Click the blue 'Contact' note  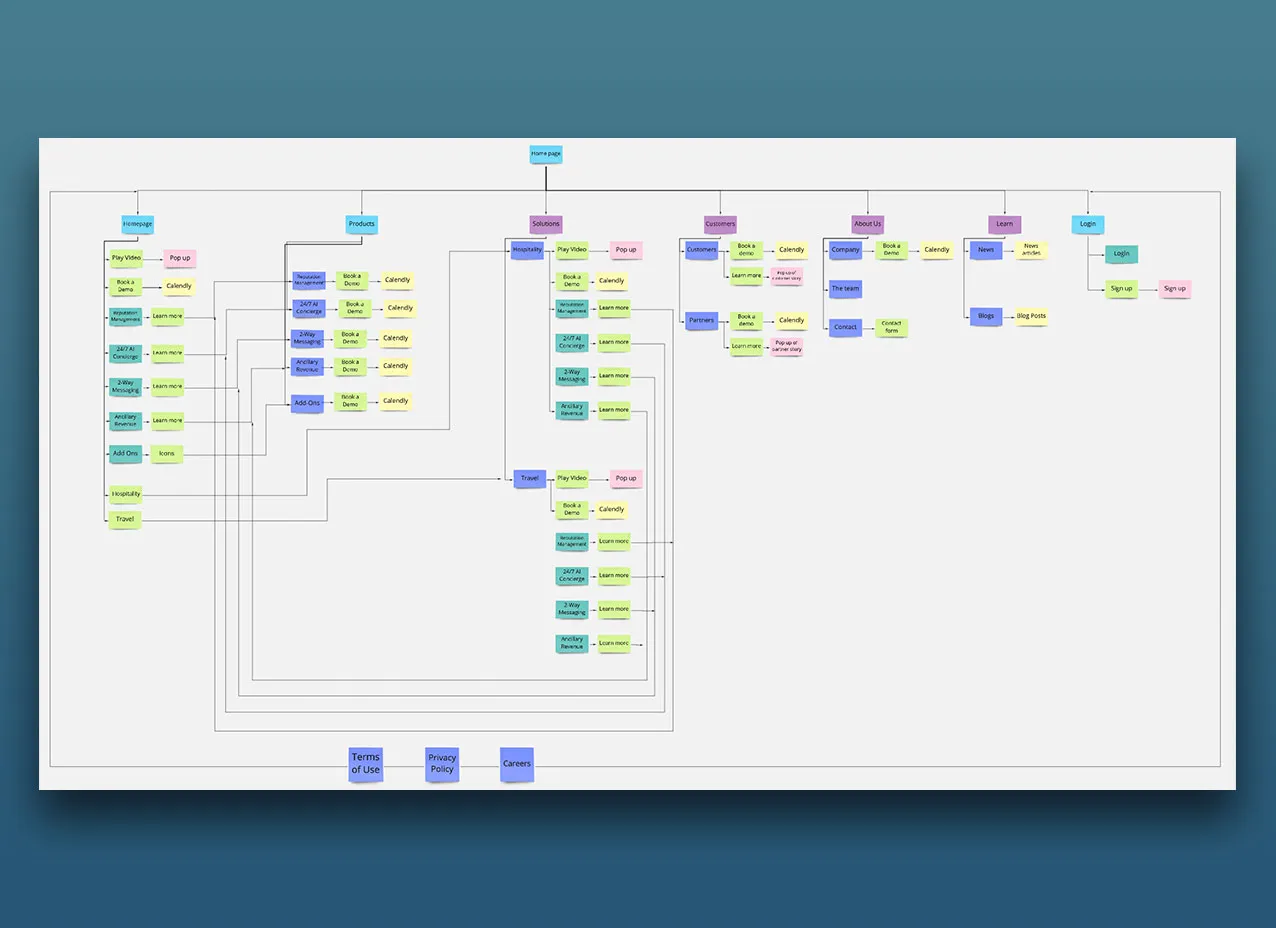[846, 327]
